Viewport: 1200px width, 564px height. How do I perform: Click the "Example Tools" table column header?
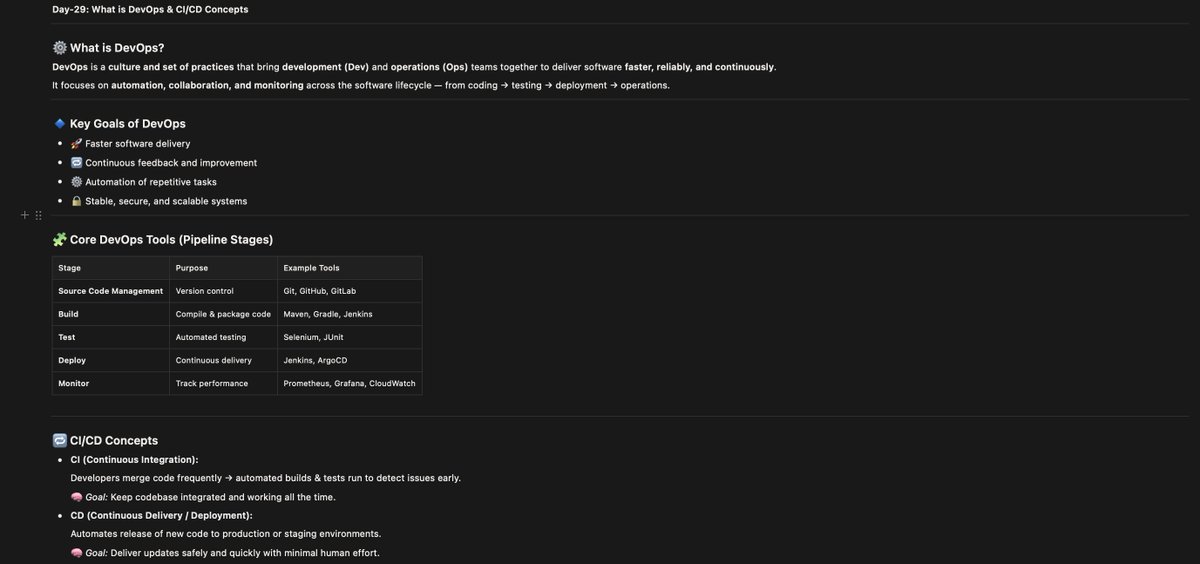349,268
